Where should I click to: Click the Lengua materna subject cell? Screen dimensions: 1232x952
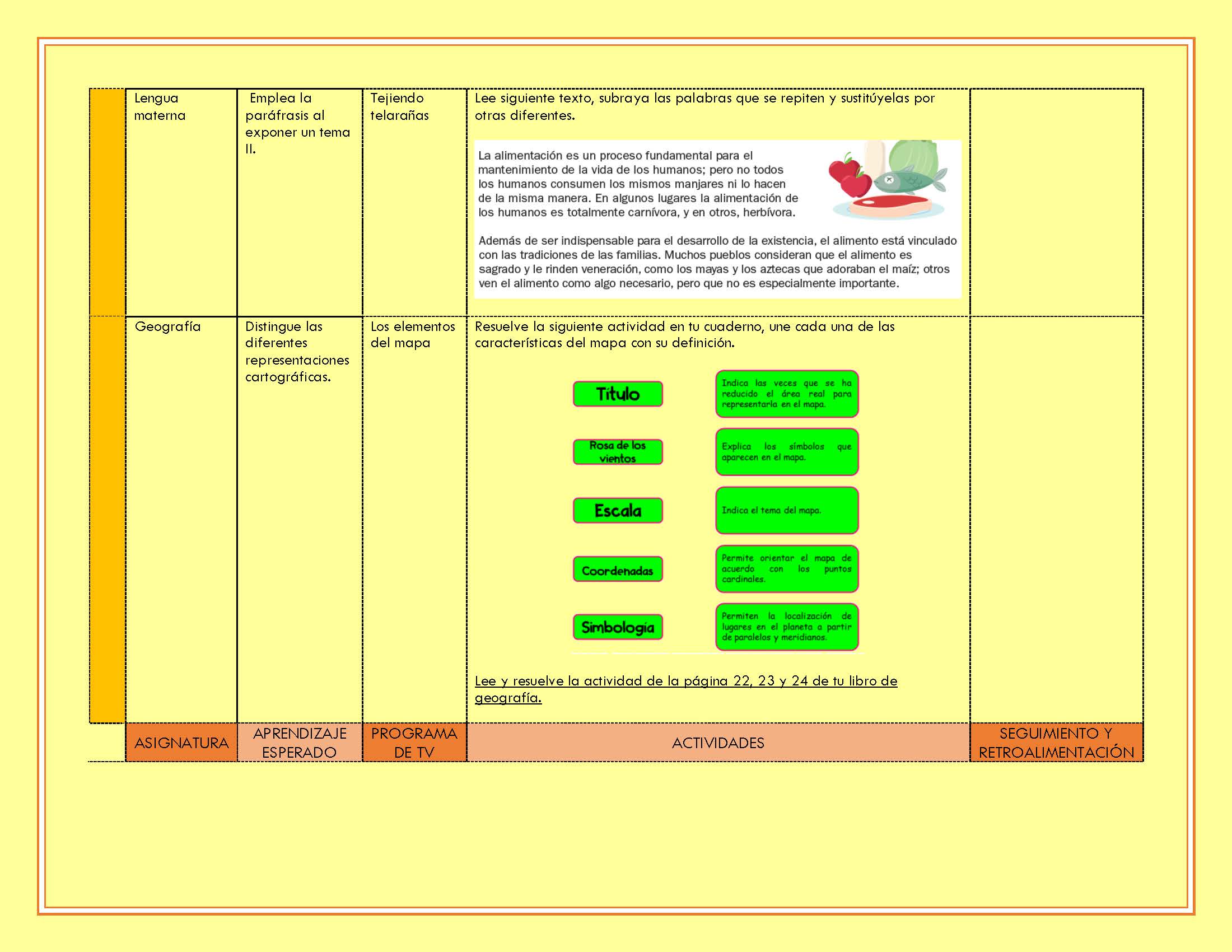coord(160,106)
